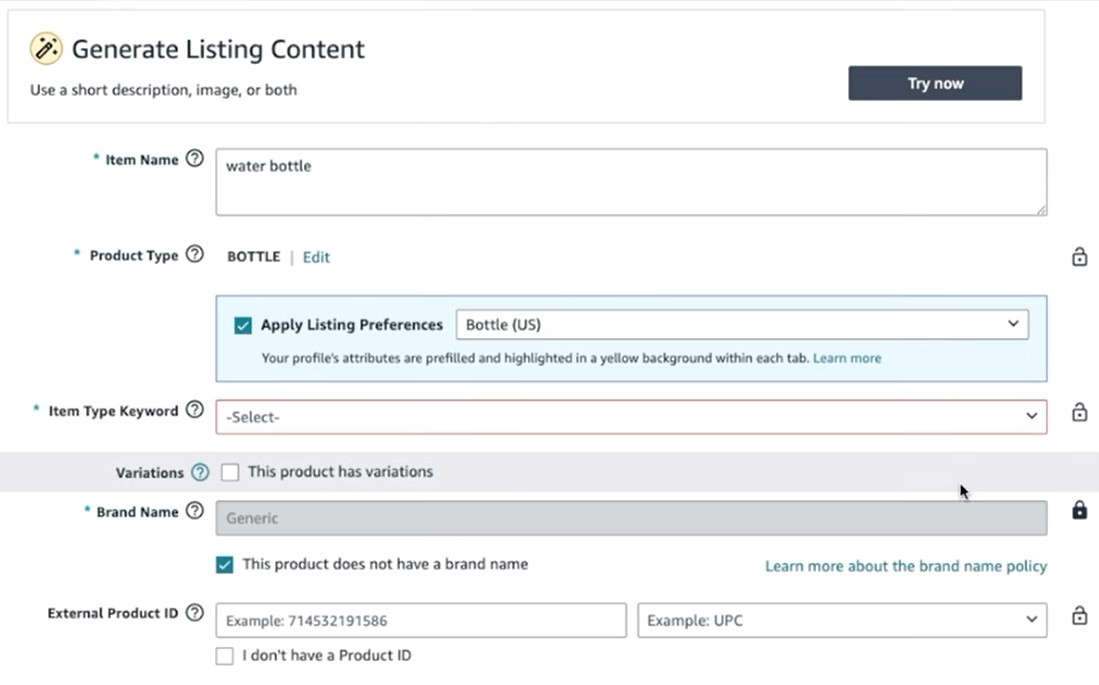The height and width of the screenshot is (685, 1099).
Task: Click help icon next to Item Name
Action: click(195, 158)
